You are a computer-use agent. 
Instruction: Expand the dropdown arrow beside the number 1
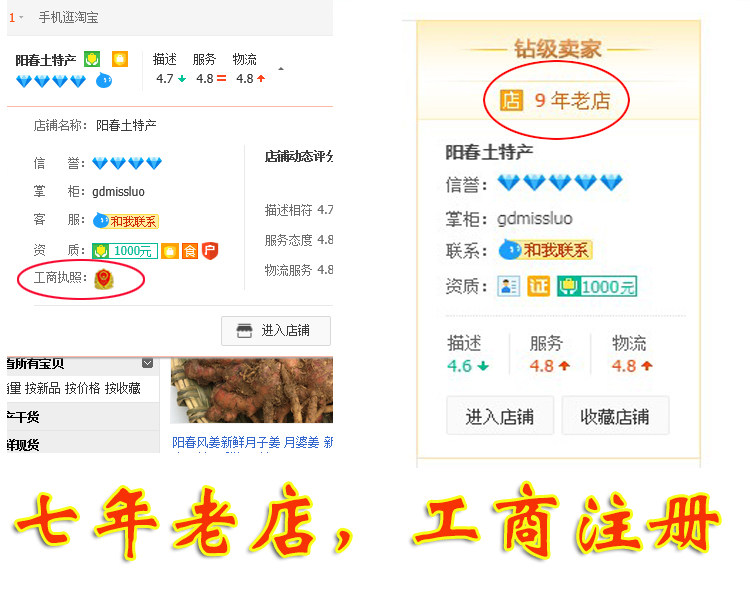pyautogui.click(x=21, y=18)
